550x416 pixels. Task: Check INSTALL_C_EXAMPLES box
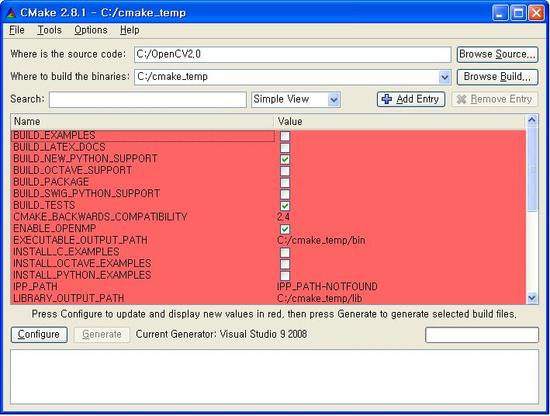tap(285, 253)
